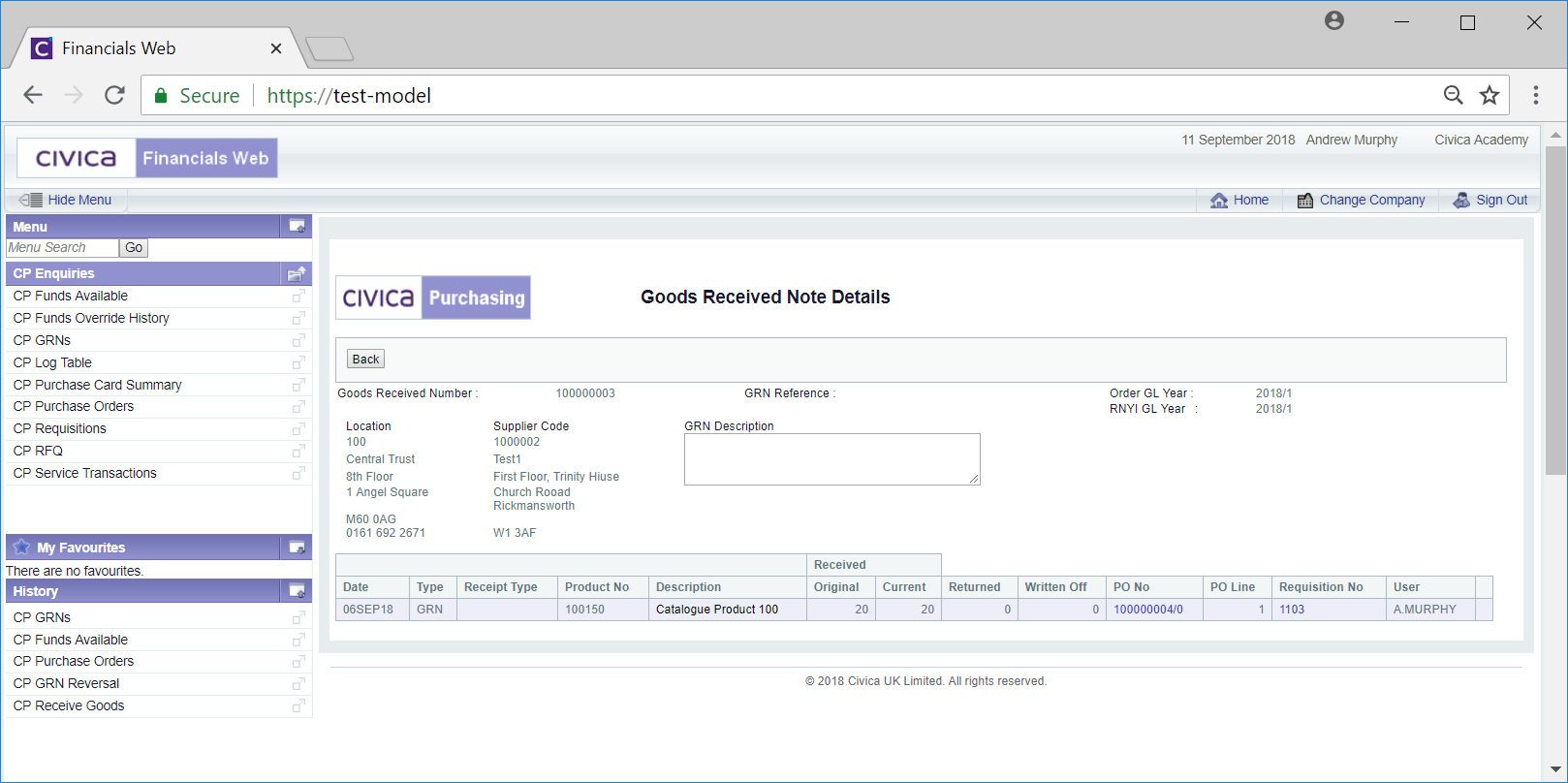The height and width of the screenshot is (783, 1568).
Task: Click the Change Company building icon
Action: (x=1305, y=200)
